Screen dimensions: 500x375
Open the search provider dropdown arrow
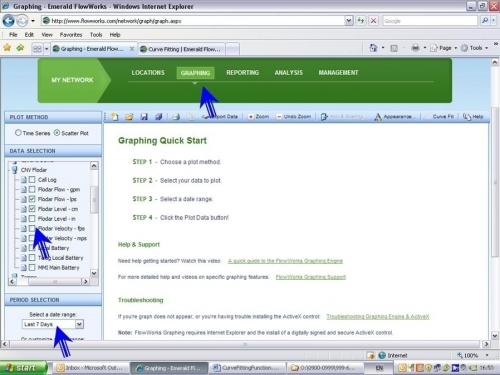coord(494,21)
